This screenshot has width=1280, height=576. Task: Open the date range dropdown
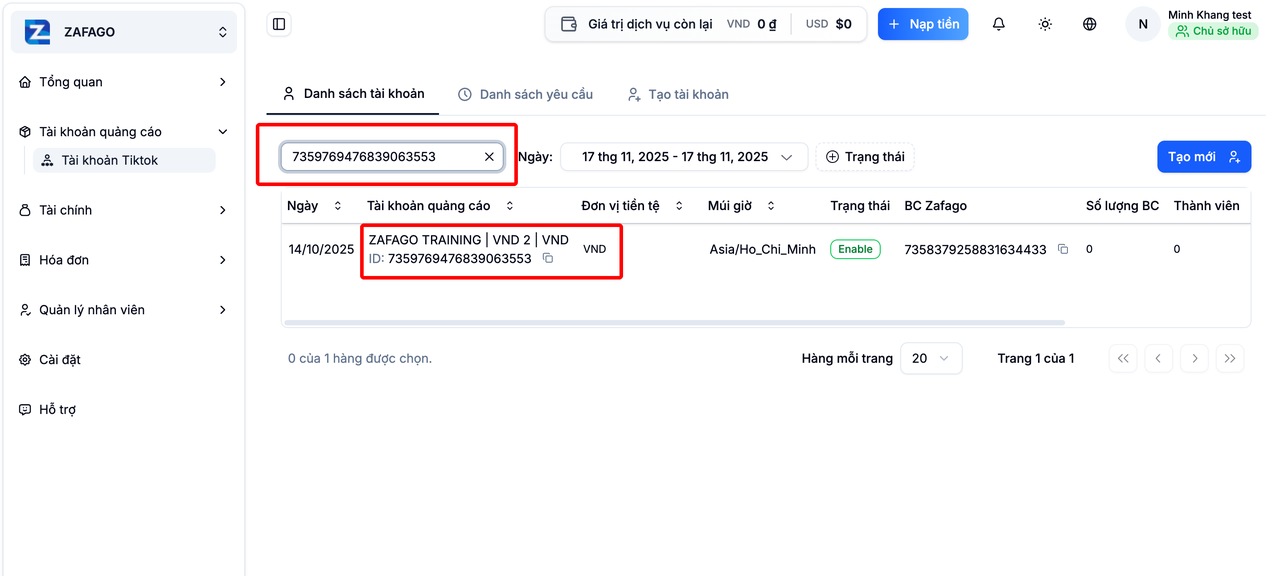684,156
